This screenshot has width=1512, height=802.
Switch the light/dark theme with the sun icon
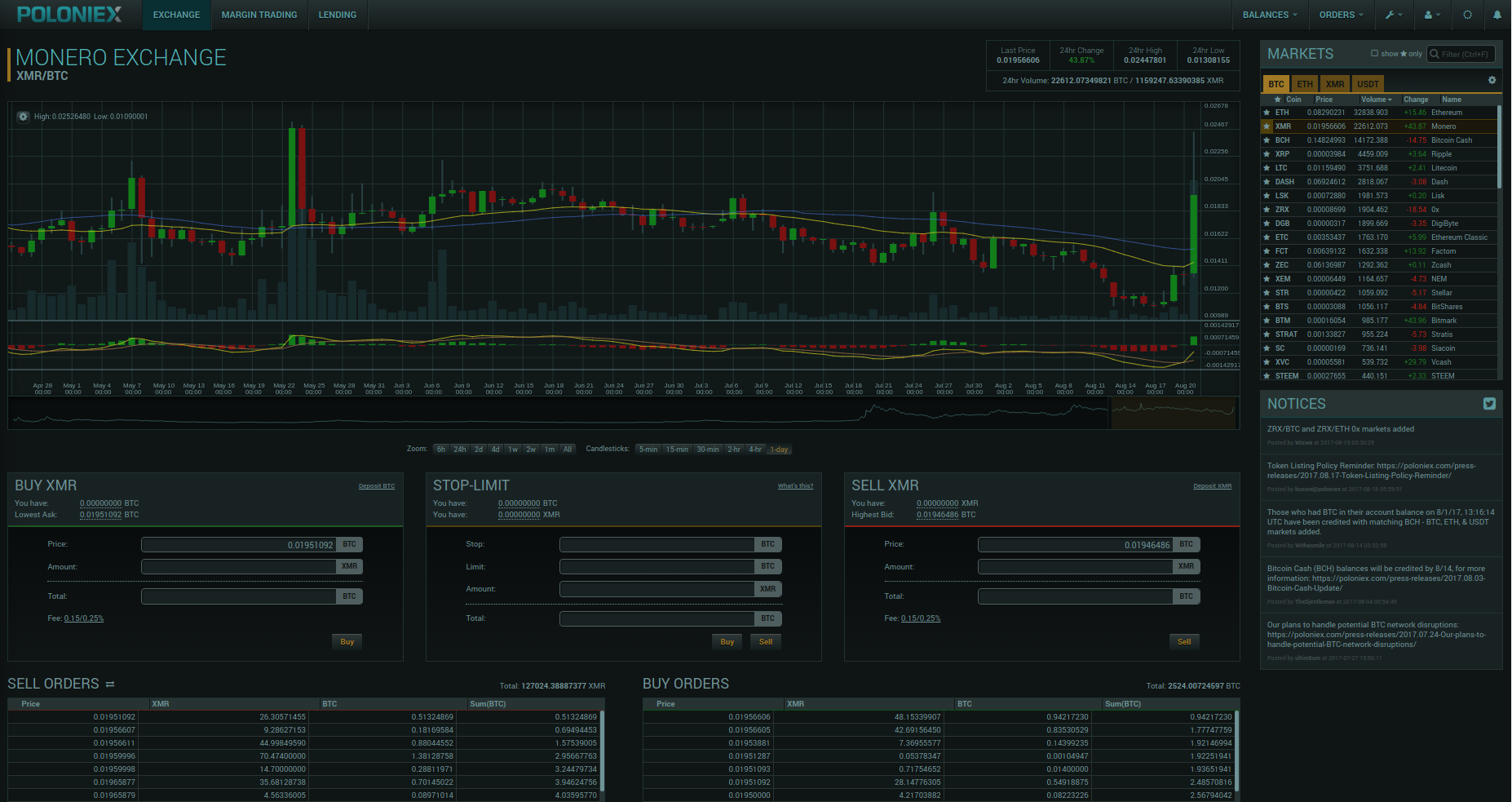(1467, 15)
